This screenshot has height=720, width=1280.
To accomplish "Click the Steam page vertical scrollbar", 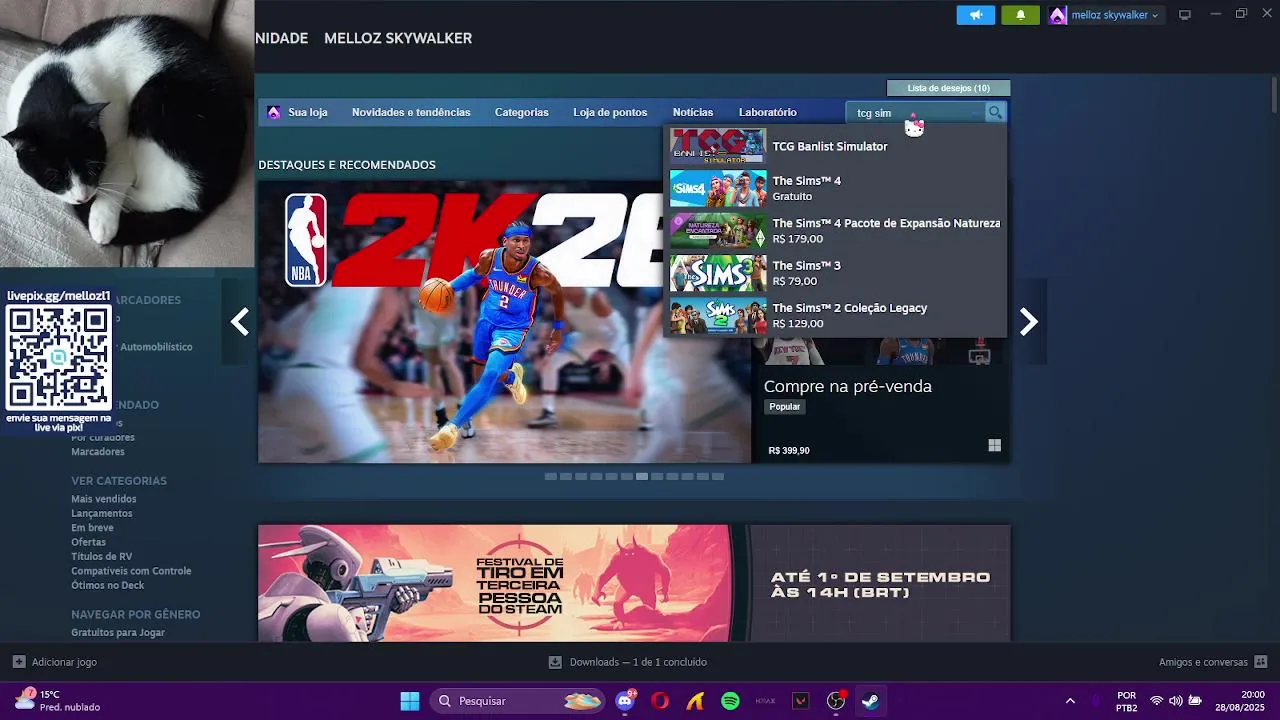I will (x=1274, y=95).
